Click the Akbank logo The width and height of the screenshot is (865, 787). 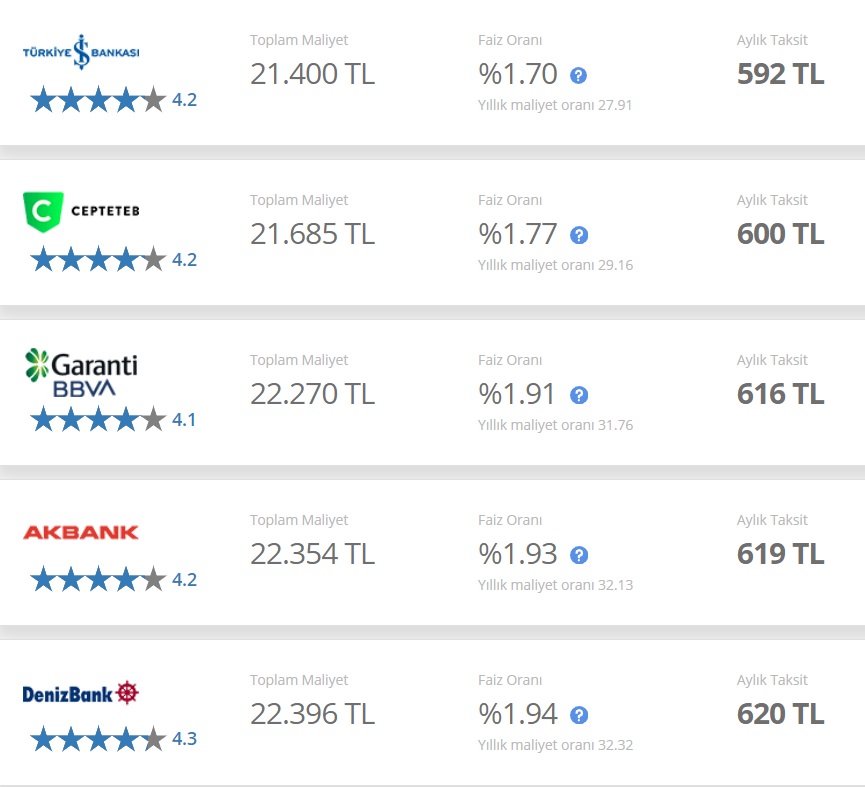81,532
